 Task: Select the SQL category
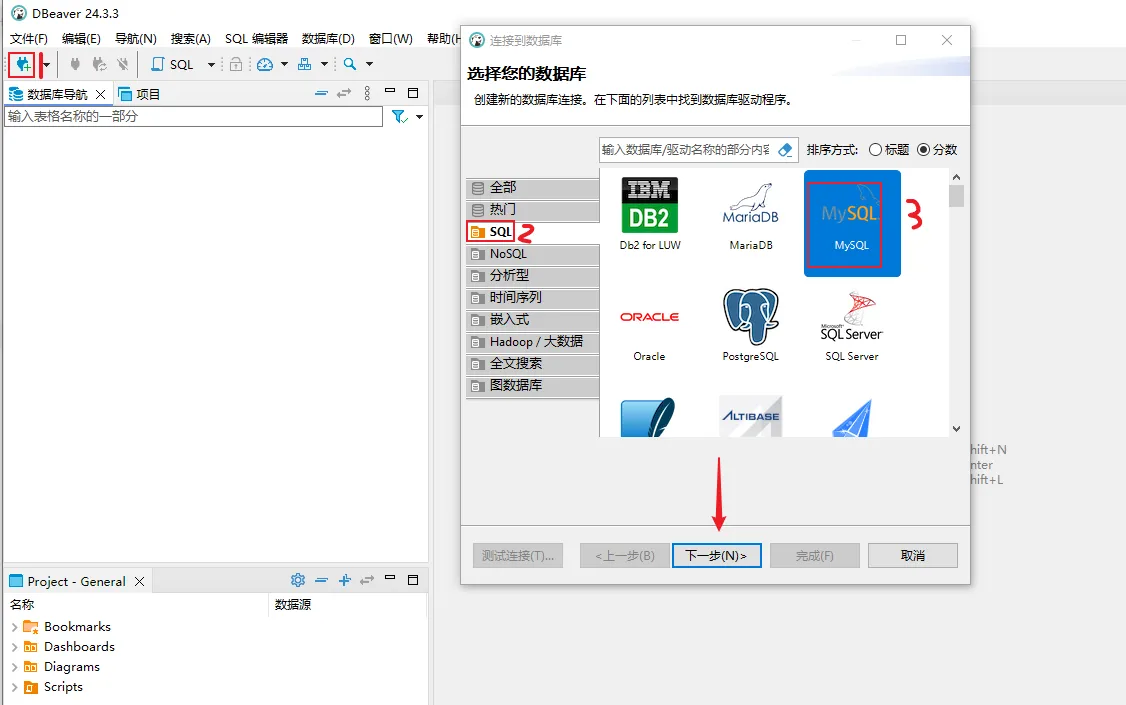tap(532, 232)
